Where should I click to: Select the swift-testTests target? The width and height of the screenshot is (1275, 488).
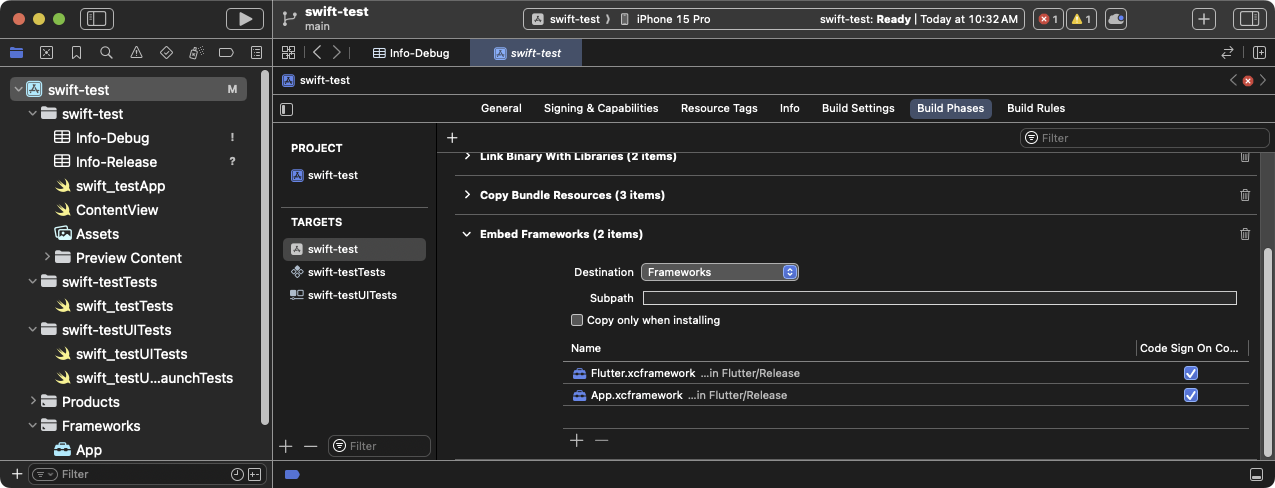(x=346, y=272)
